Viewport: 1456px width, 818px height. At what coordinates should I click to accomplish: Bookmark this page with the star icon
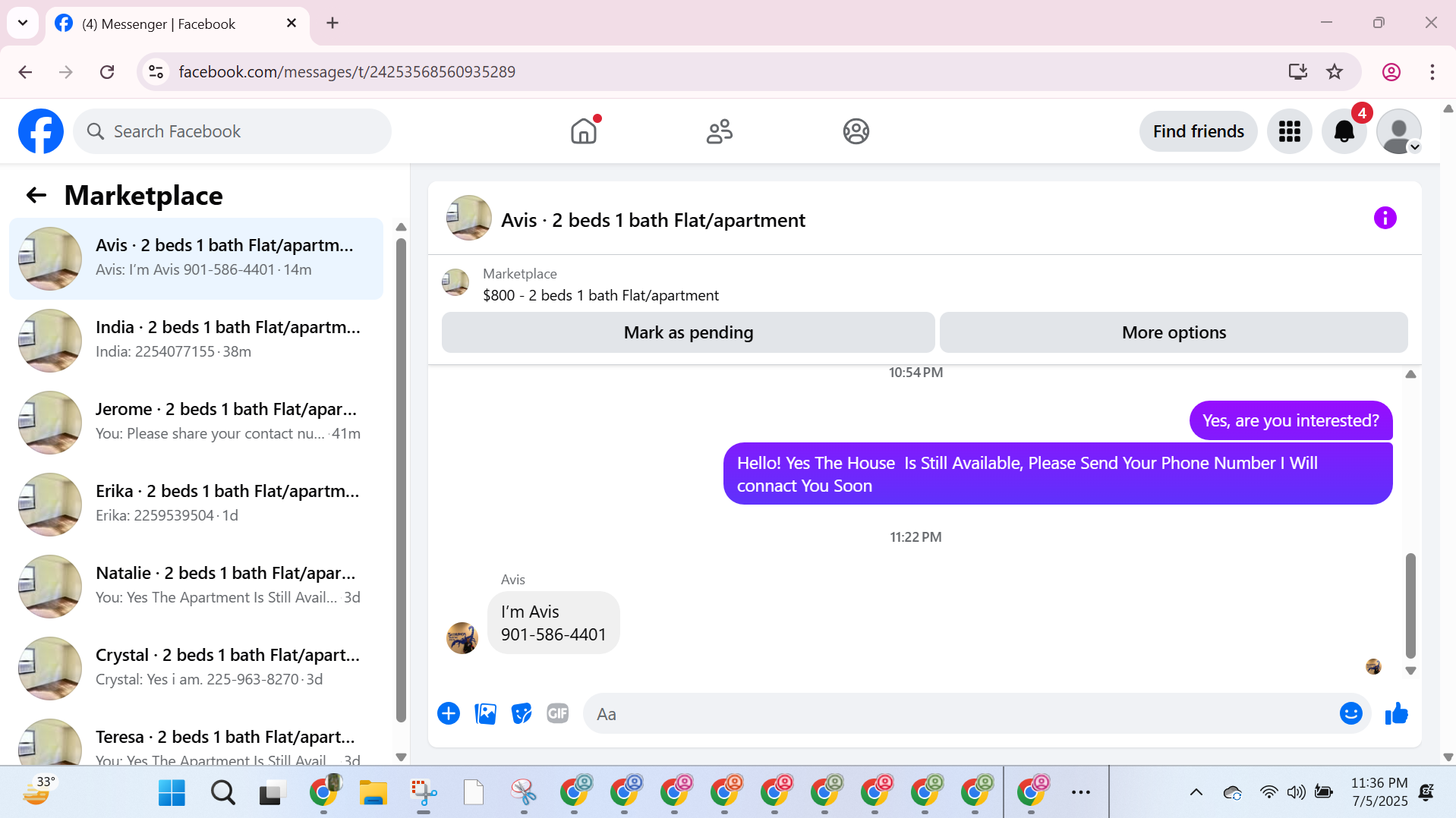1335,71
